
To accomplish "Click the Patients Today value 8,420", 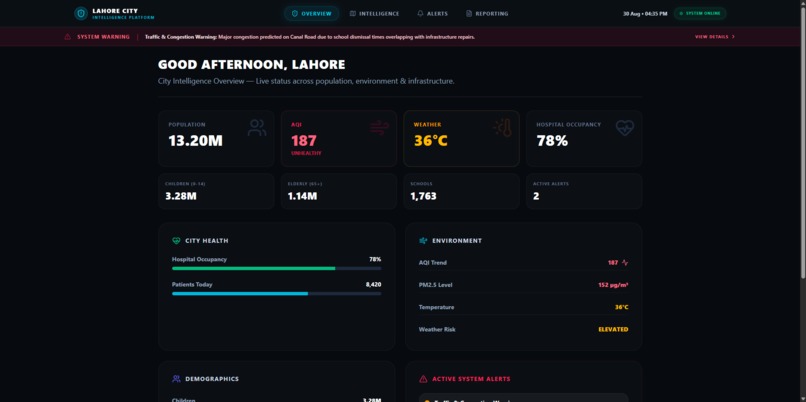I will (x=373, y=284).
